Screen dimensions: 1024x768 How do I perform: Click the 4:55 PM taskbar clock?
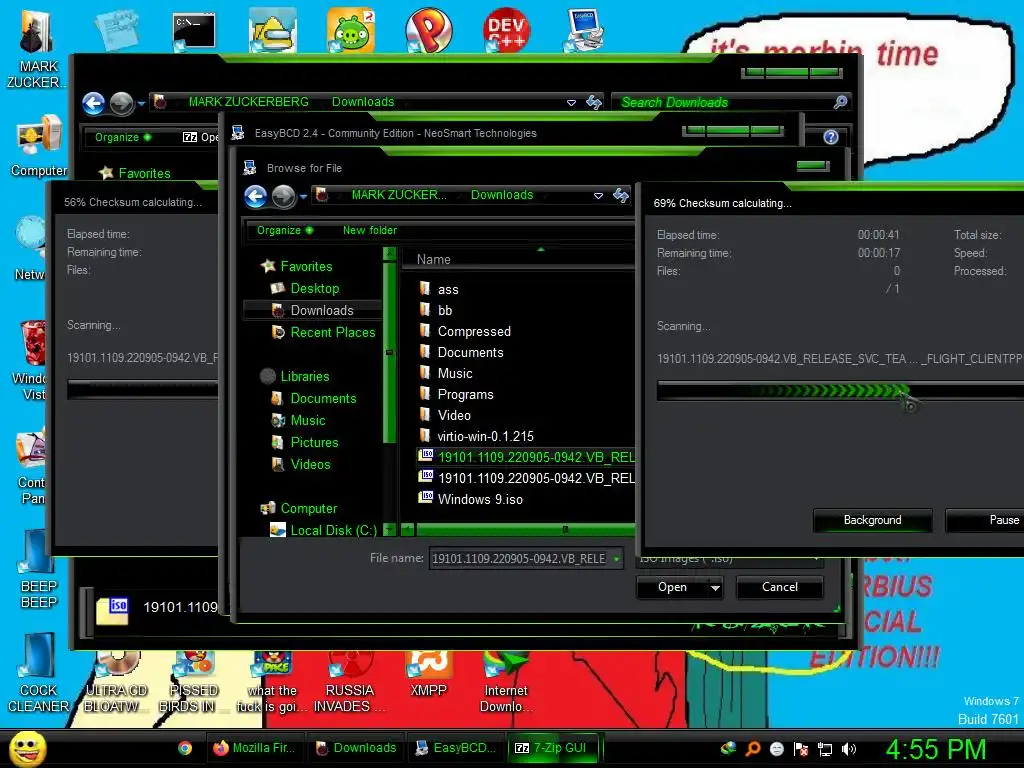click(935, 749)
